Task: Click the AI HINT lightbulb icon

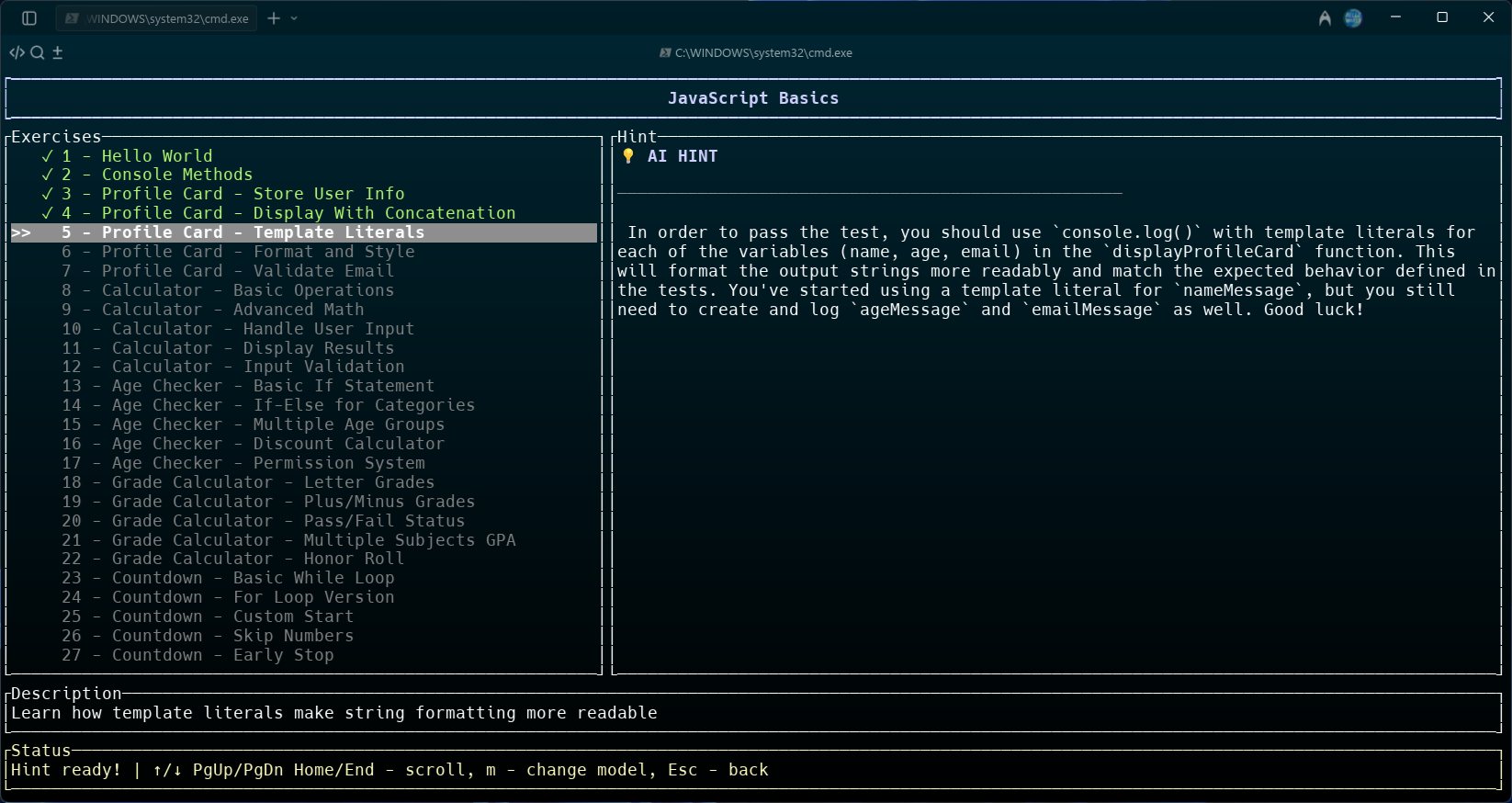Action: [x=628, y=156]
